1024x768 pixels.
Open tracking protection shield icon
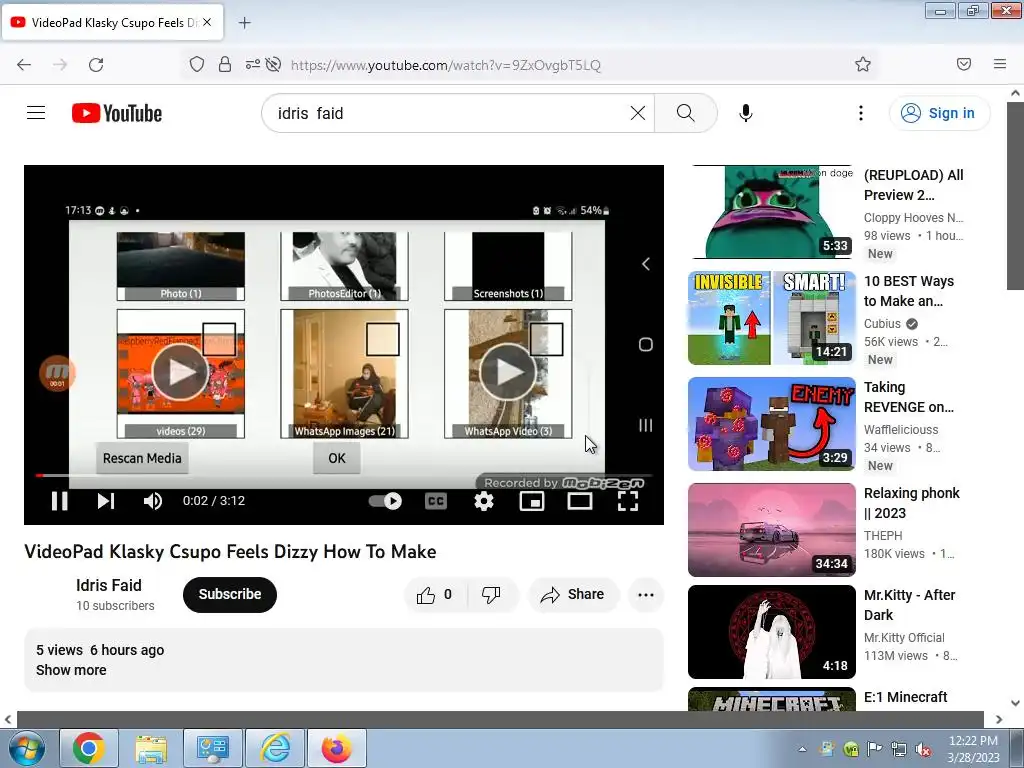click(x=197, y=64)
